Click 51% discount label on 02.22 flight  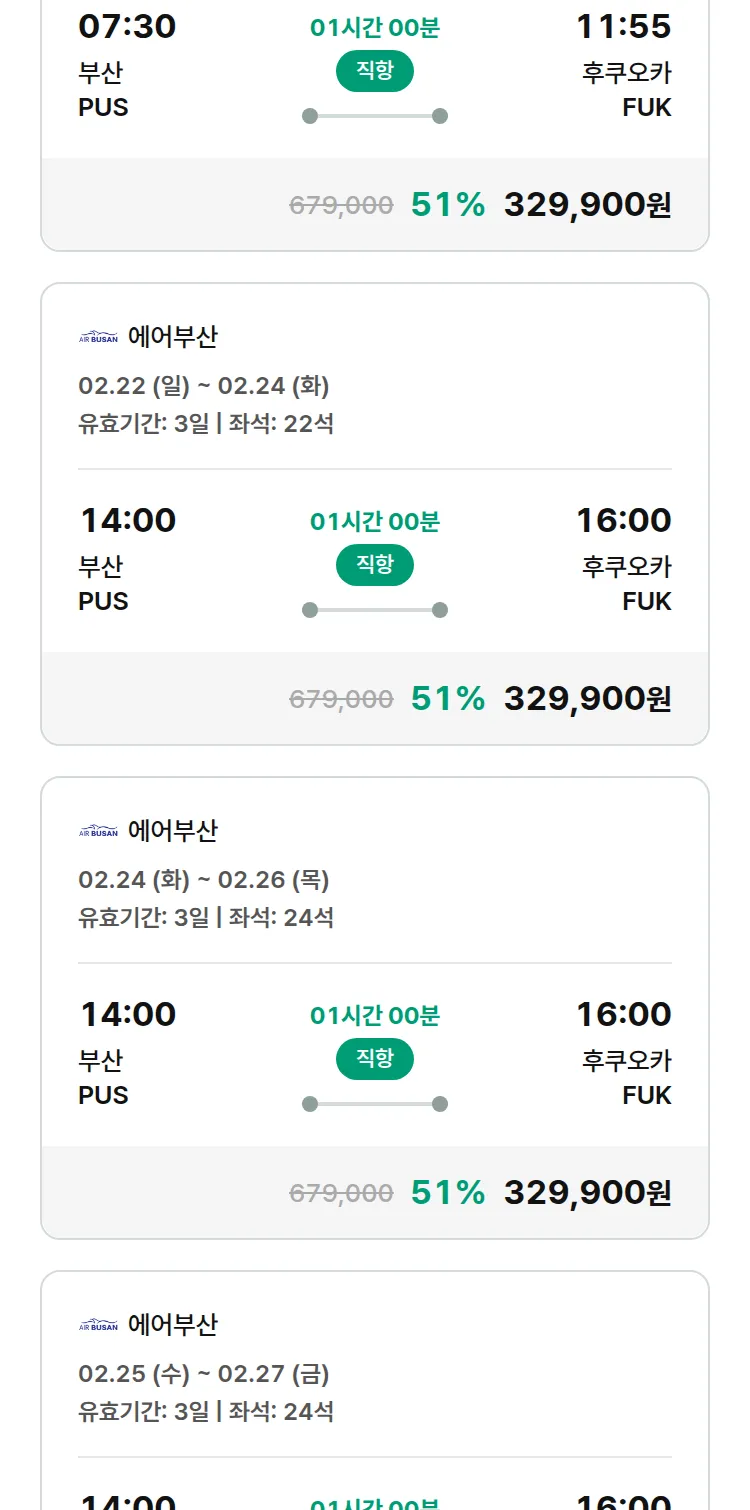(x=447, y=699)
